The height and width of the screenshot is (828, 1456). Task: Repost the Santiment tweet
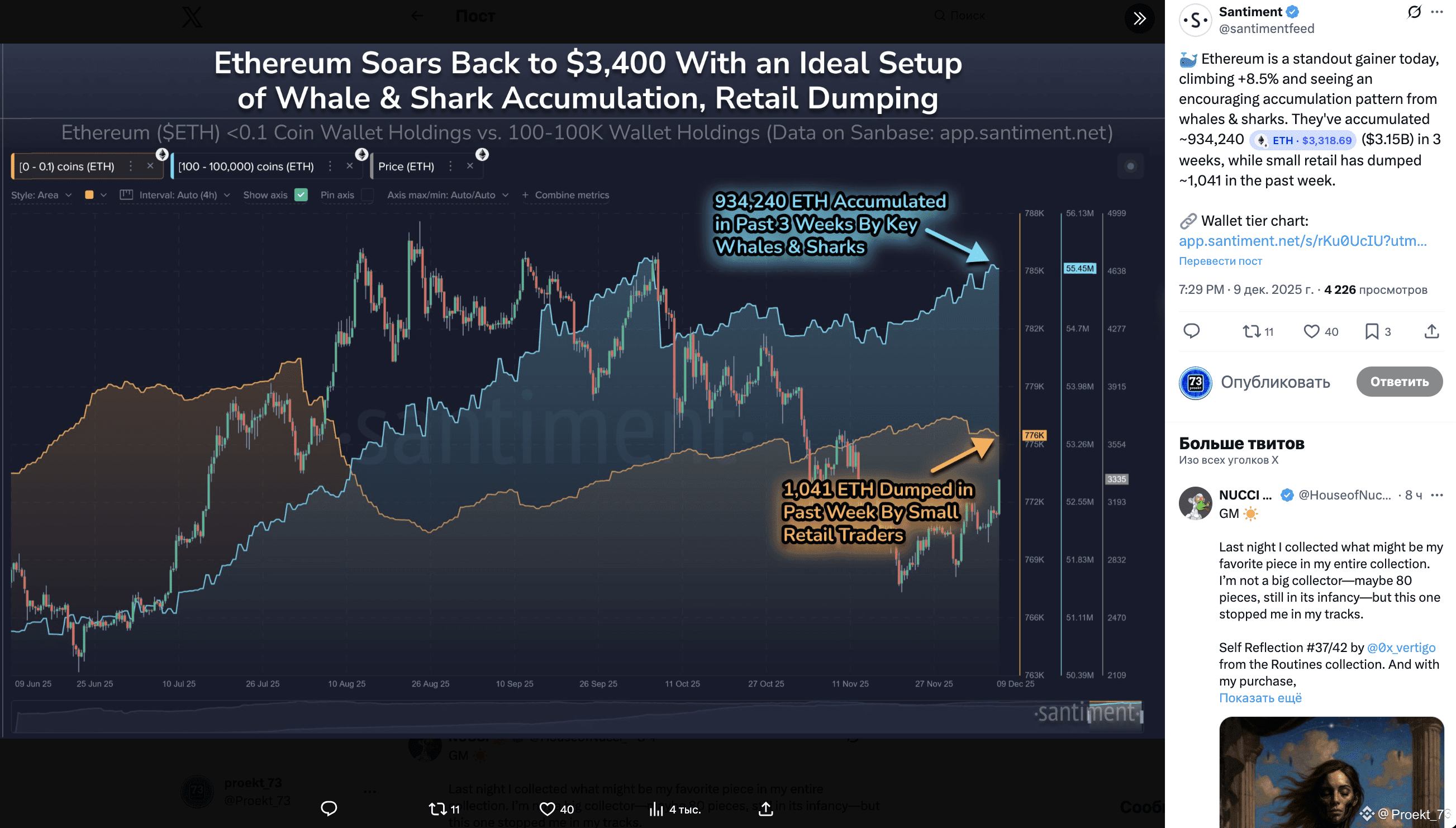(x=1252, y=331)
